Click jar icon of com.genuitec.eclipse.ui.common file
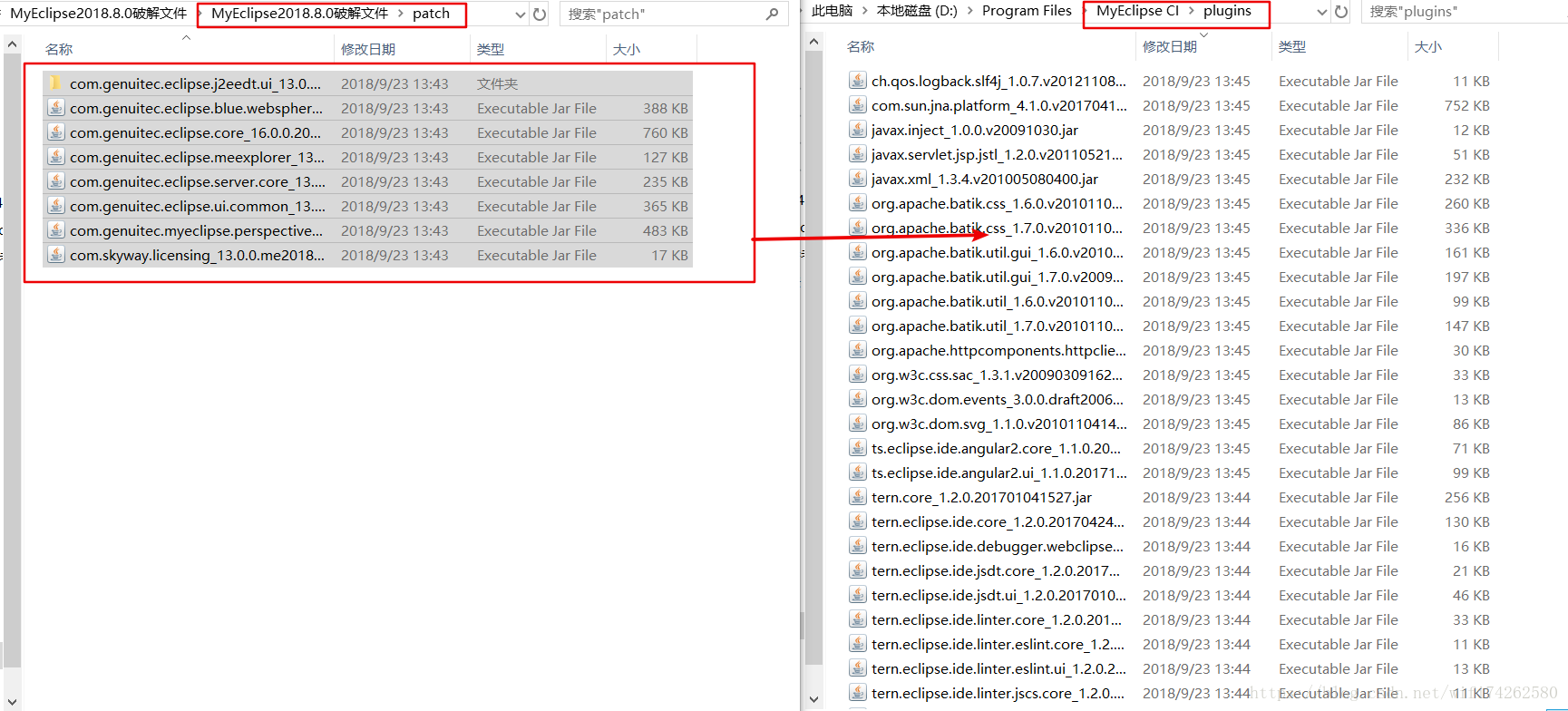The height and width of the screenshot is (711, 1568). (x=55, y=206)
